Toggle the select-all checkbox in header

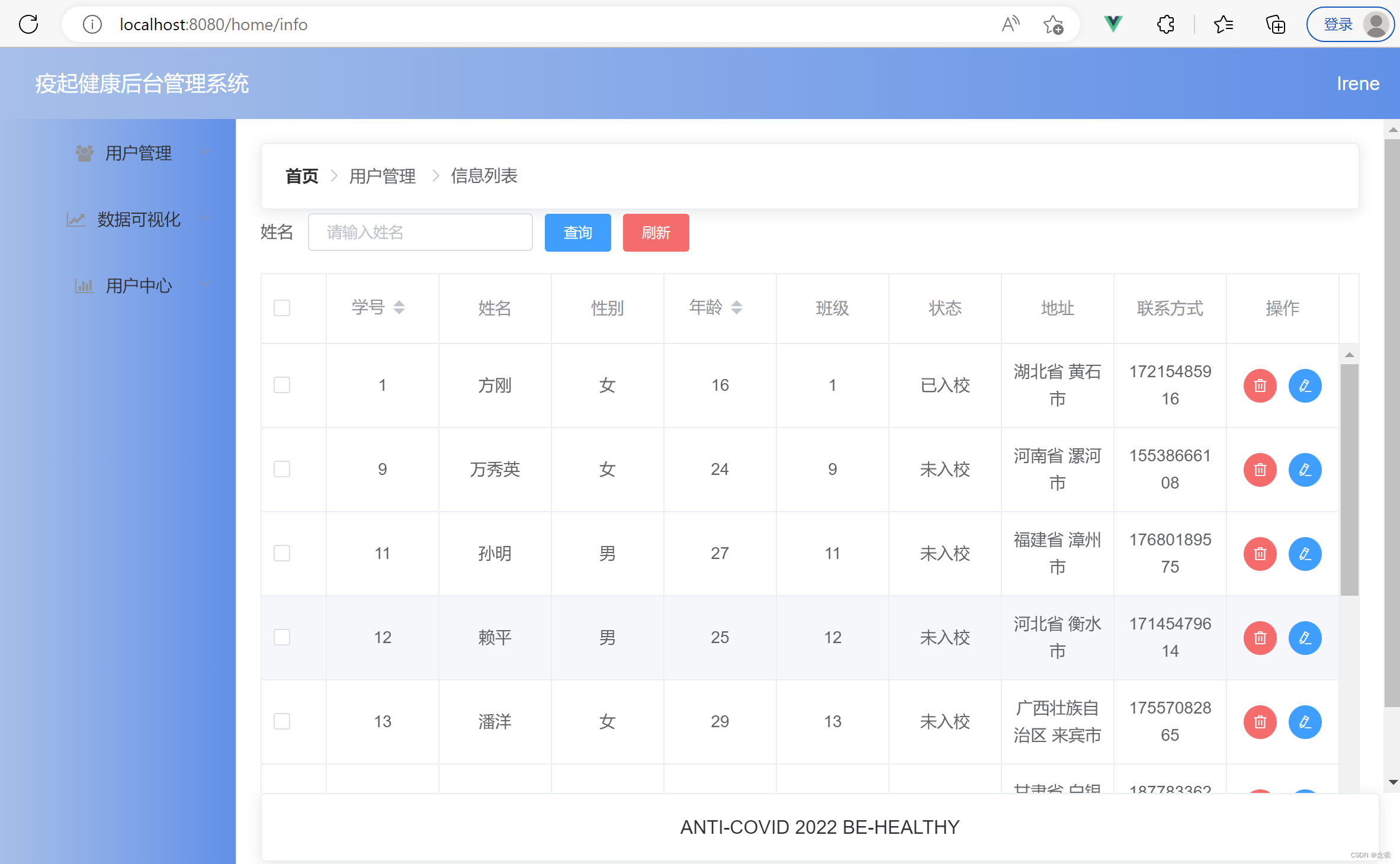[282, 308]
